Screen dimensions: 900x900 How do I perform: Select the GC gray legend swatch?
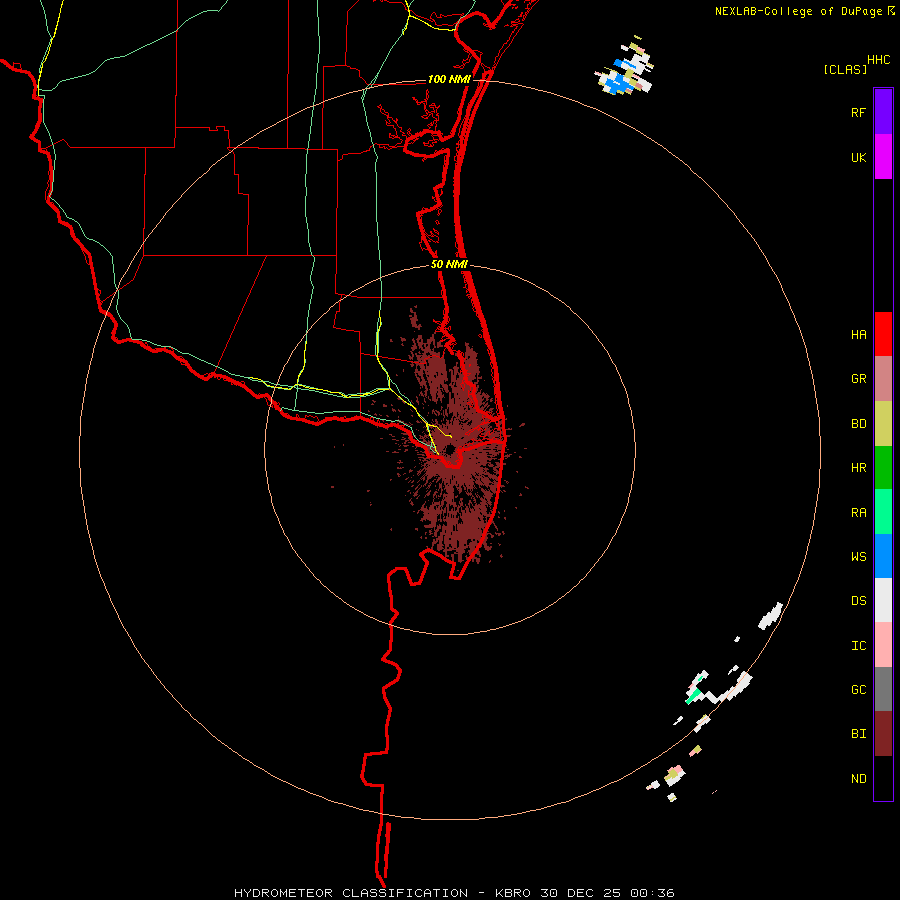point(883,689)
